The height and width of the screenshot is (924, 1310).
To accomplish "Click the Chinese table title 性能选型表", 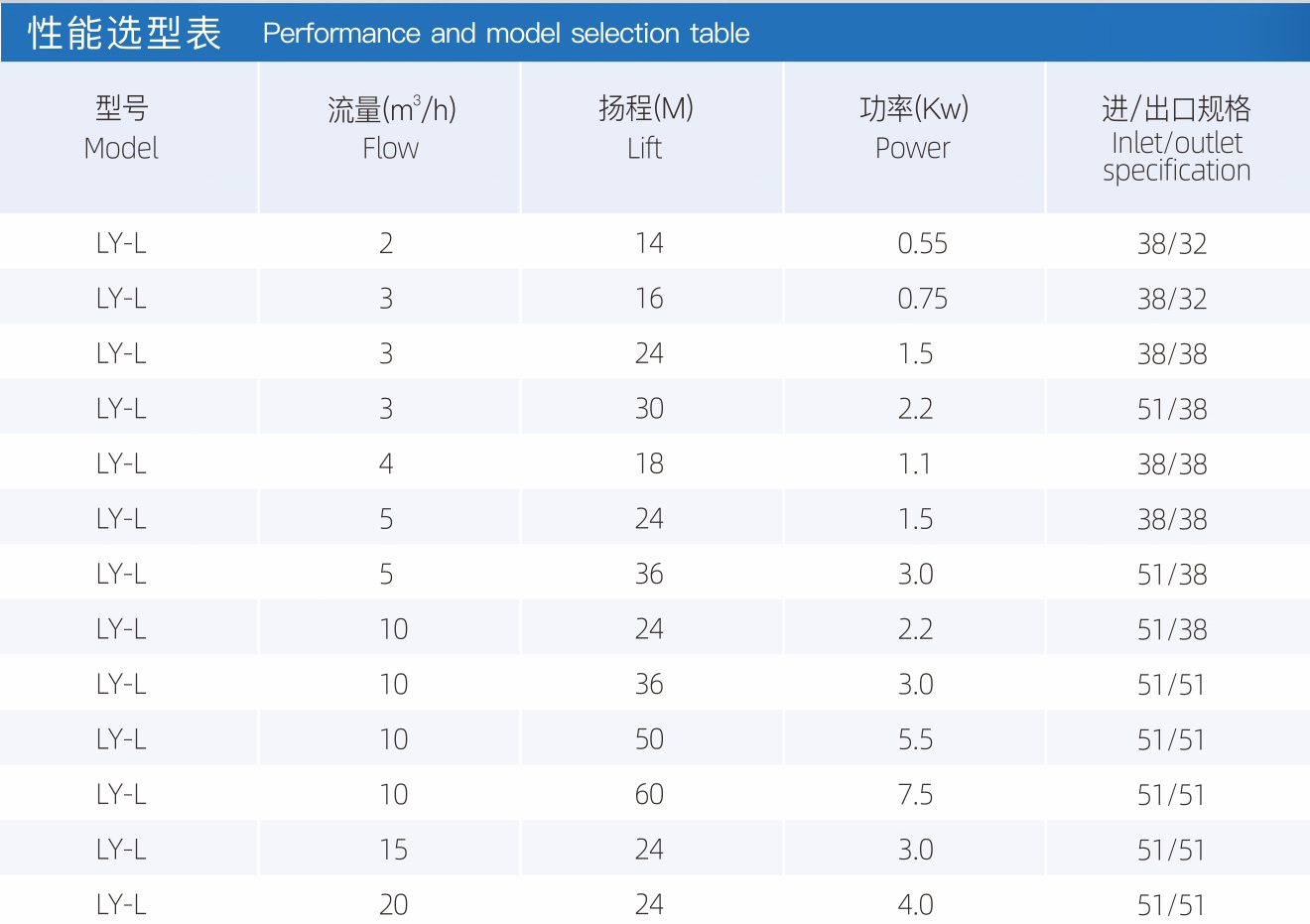I will (124, 34).
